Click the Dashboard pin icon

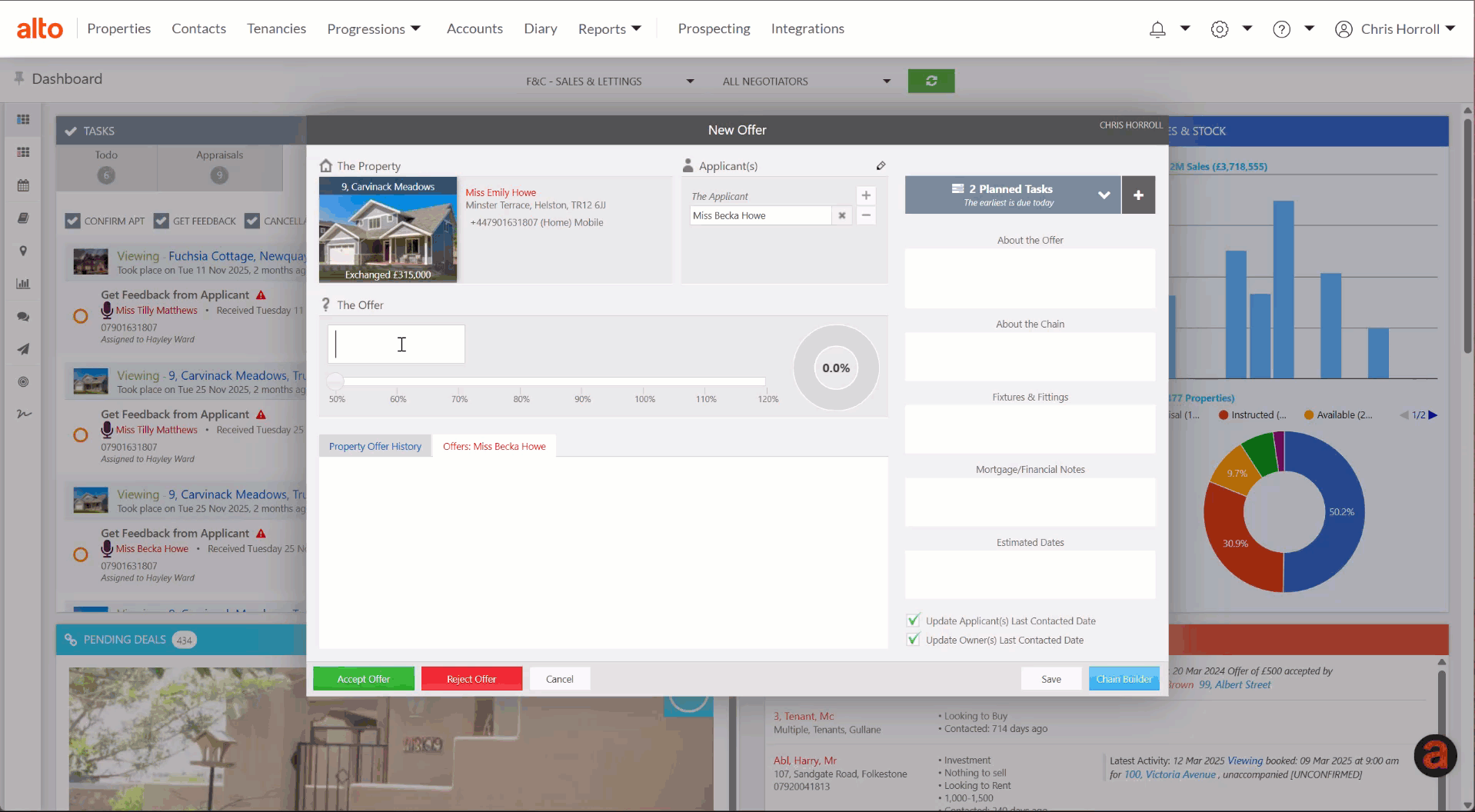pos(18,78)
